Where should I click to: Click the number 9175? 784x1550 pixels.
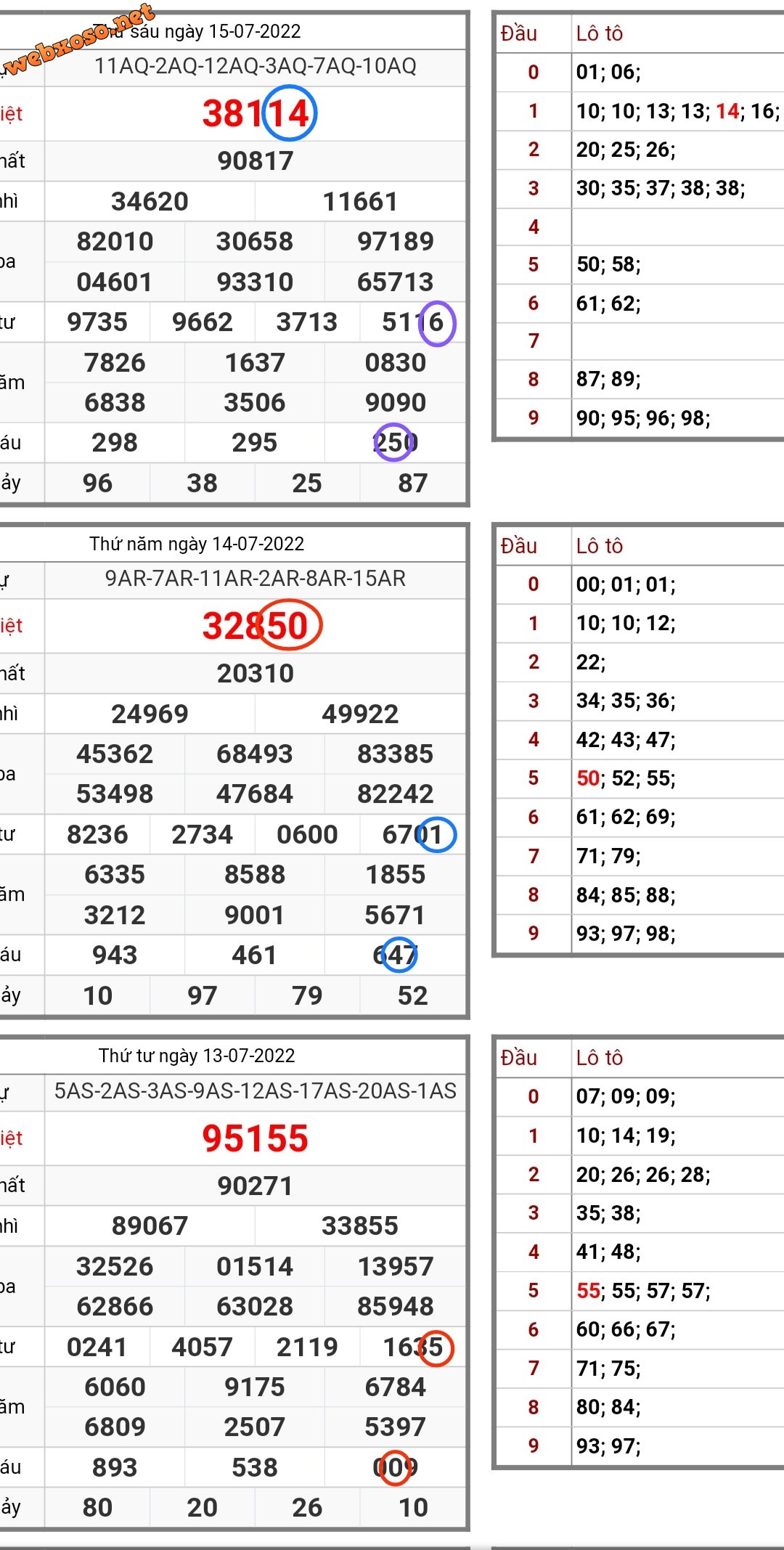(255, 1387)
